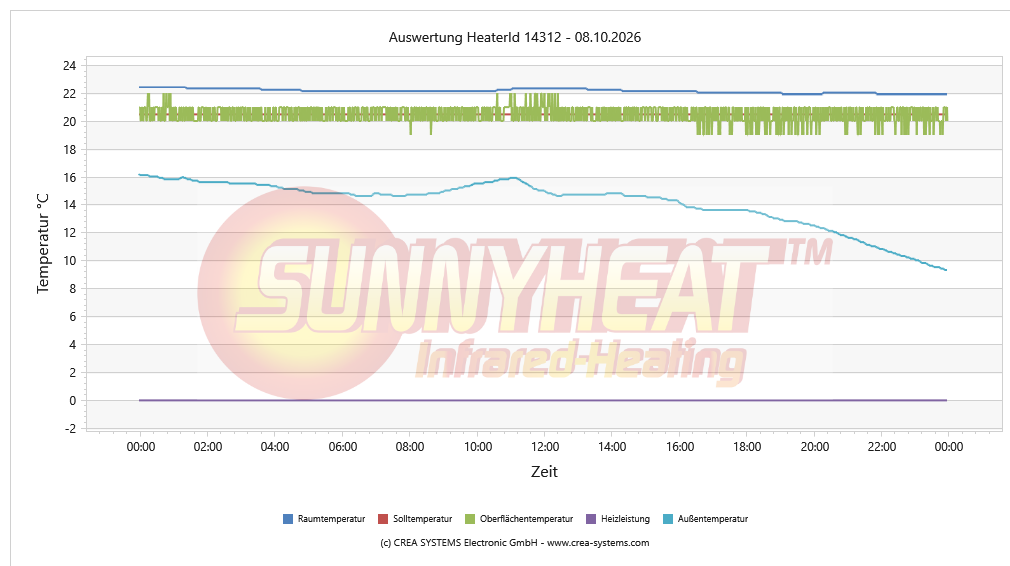Click the 06:00 time axis label
Image resolution: width=1010 pixels, height=566 pixels.
coord(343,447)
